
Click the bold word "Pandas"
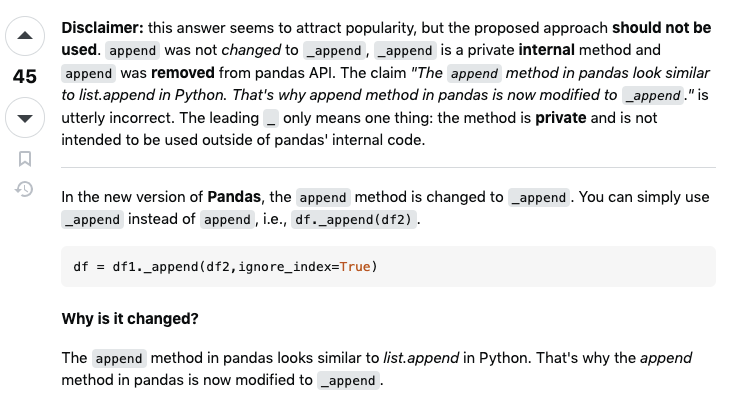click(234, 197)
